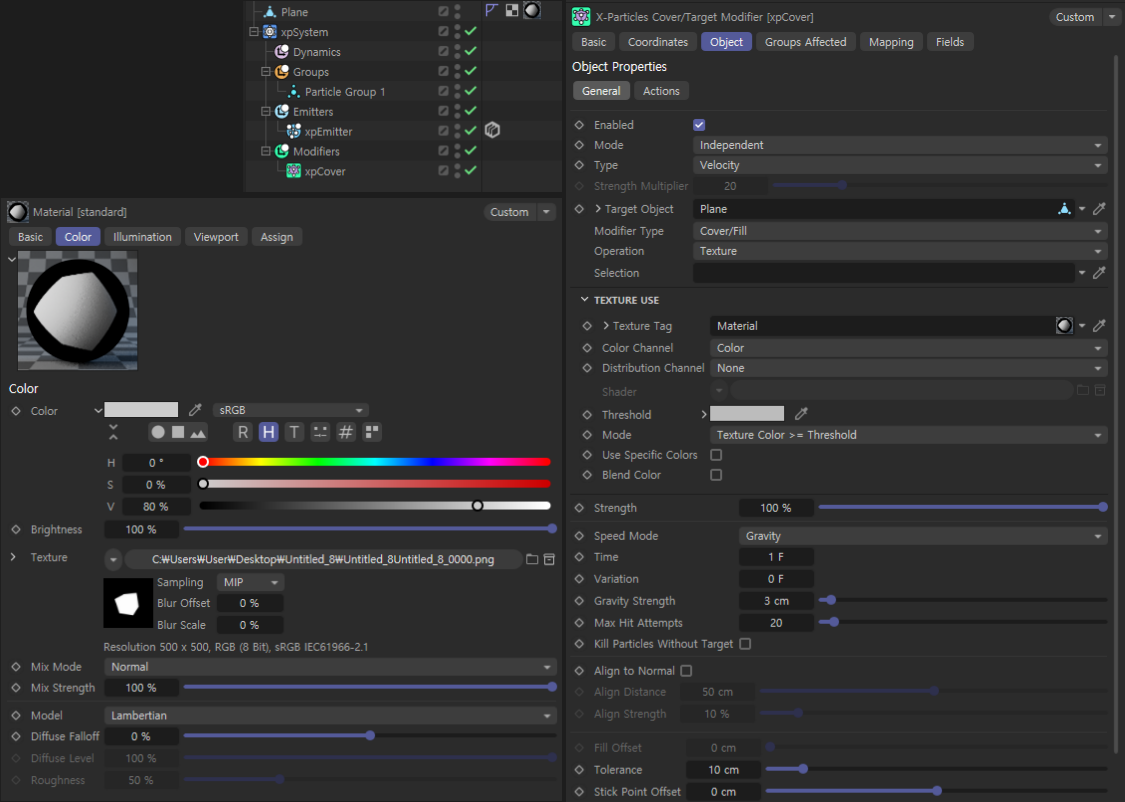Open the Operation dropdown showing Texture
The width and height of the screenshot is (1125, 802).
(899, 251)
